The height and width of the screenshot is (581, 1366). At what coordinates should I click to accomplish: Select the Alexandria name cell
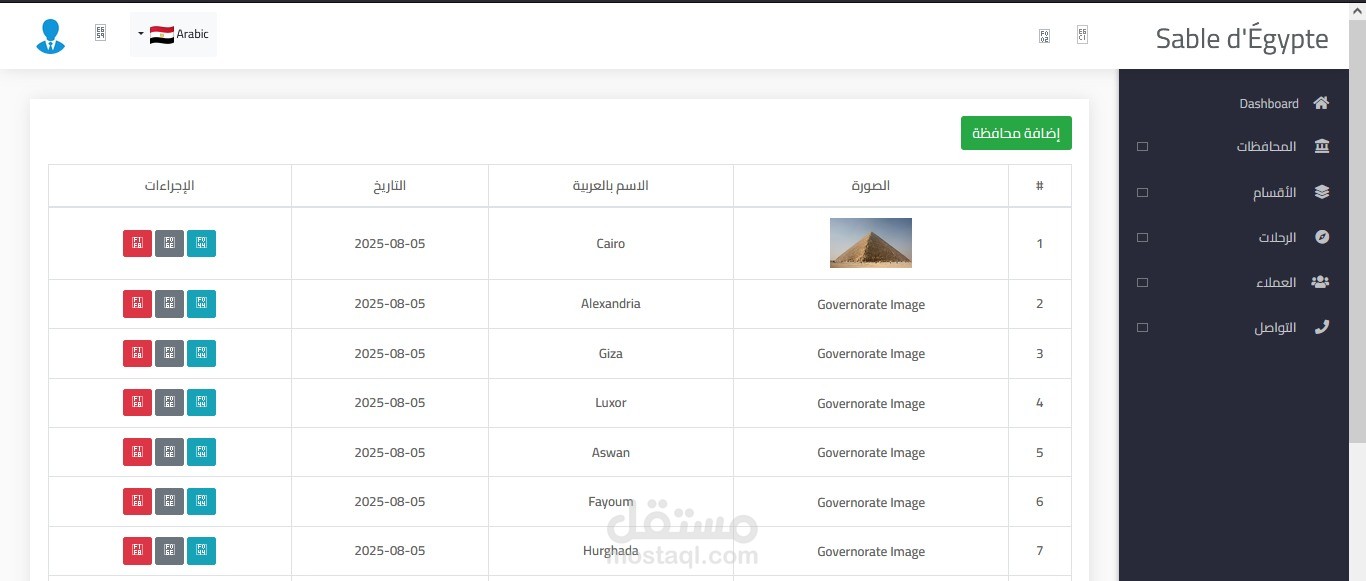pyautogui.click(x=611, y=304)
